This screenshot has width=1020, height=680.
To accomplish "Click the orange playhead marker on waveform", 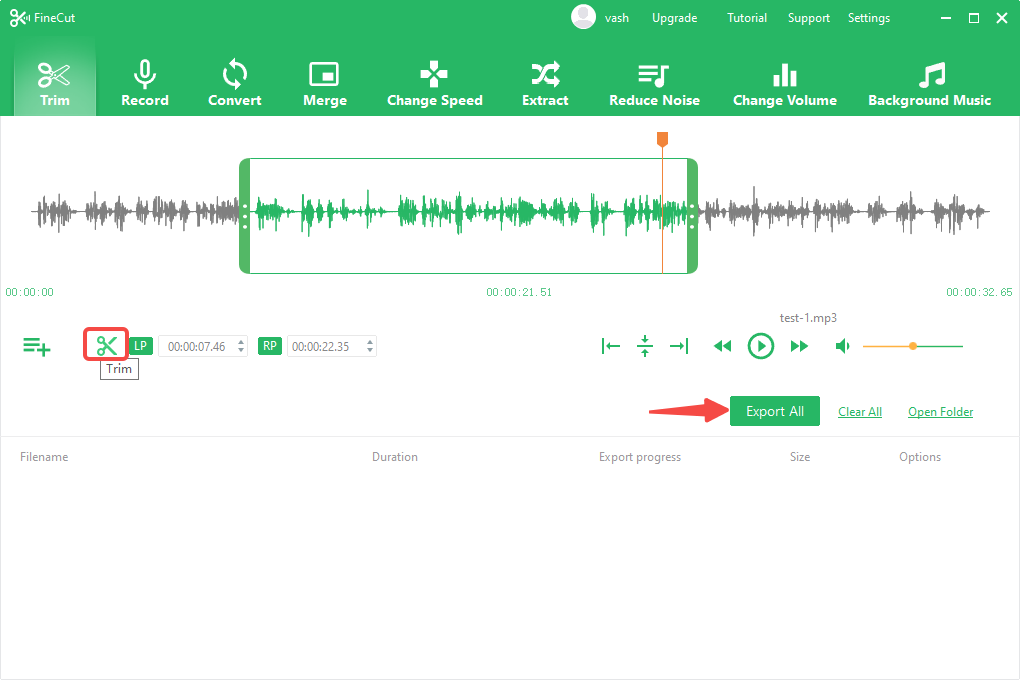I will coord(662,139).
